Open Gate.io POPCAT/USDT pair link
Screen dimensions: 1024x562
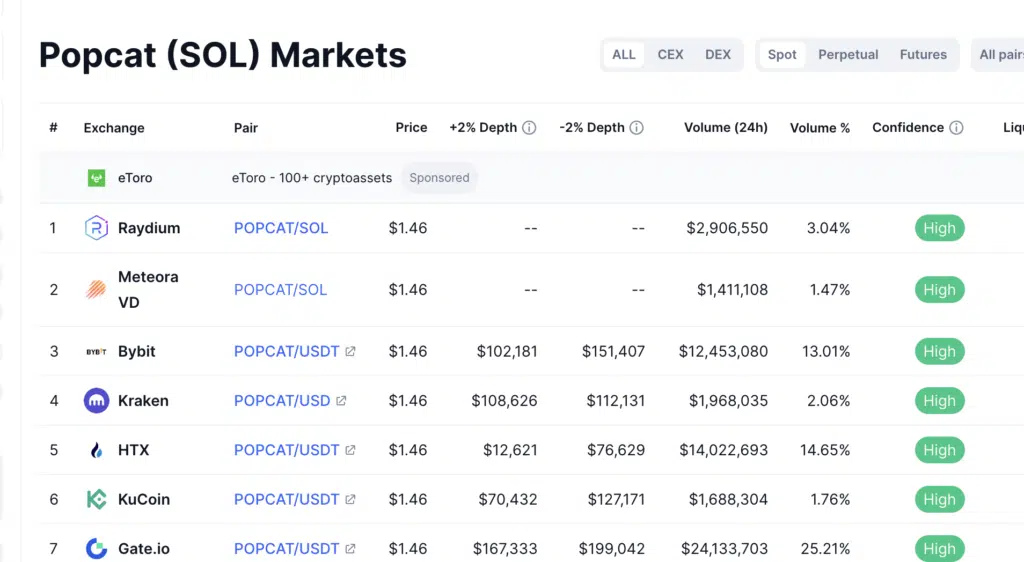[286, 548]
